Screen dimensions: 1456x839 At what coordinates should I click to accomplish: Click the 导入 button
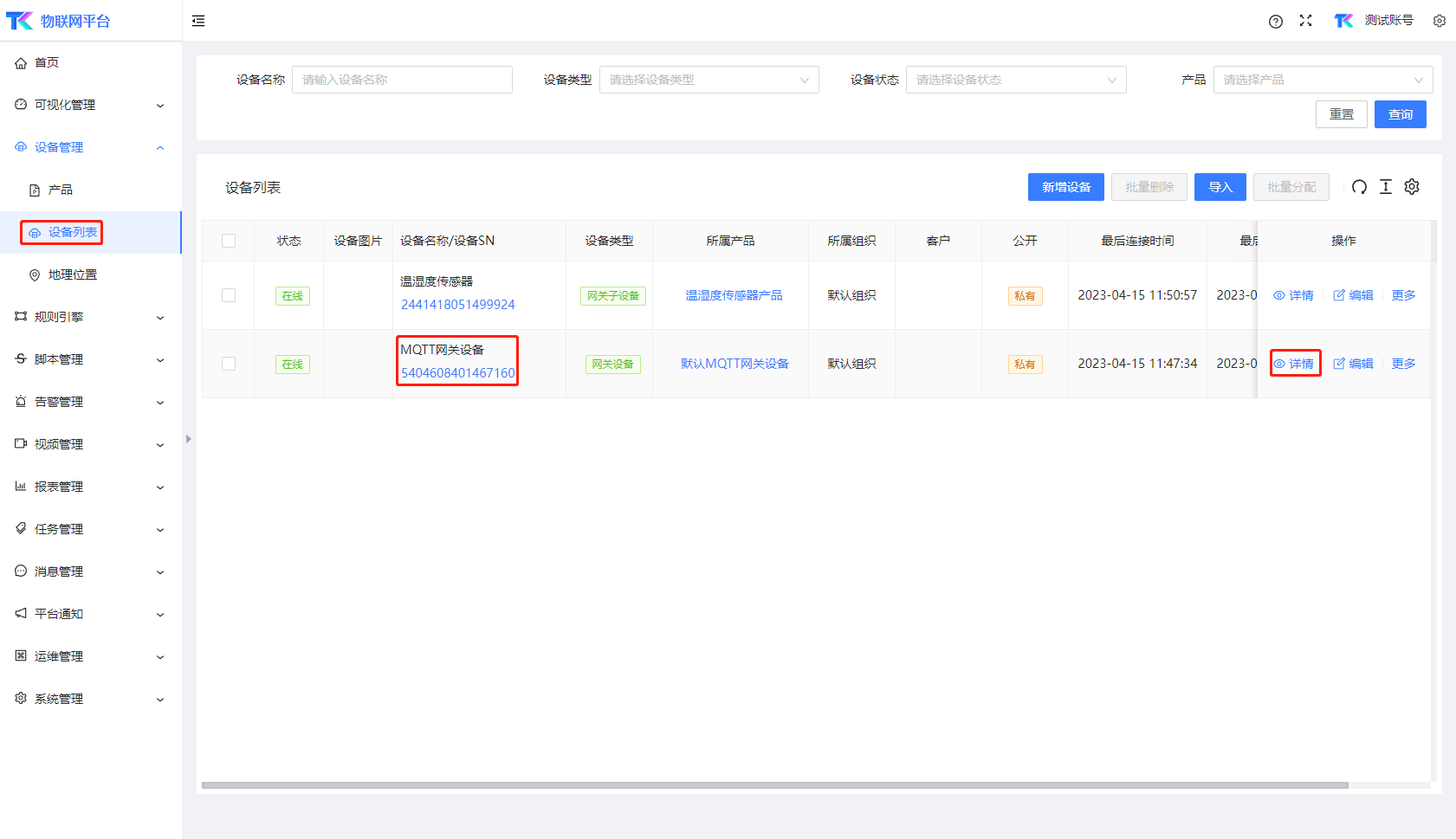(1220, 187)
